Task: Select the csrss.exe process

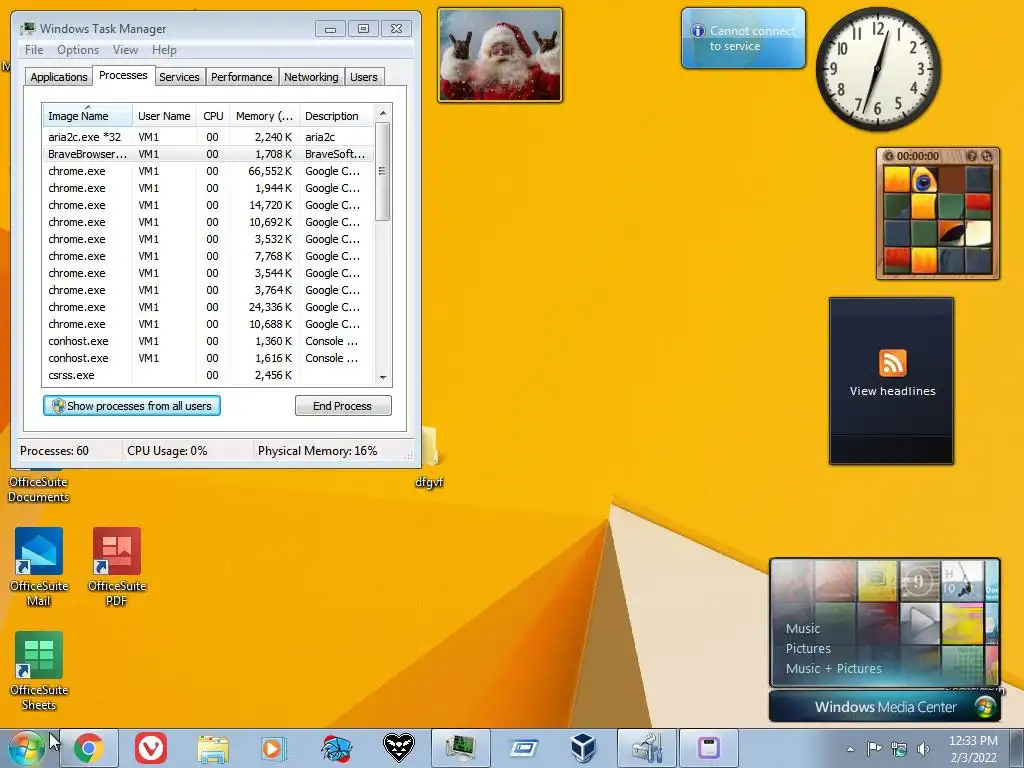Action: pos(208,375)
